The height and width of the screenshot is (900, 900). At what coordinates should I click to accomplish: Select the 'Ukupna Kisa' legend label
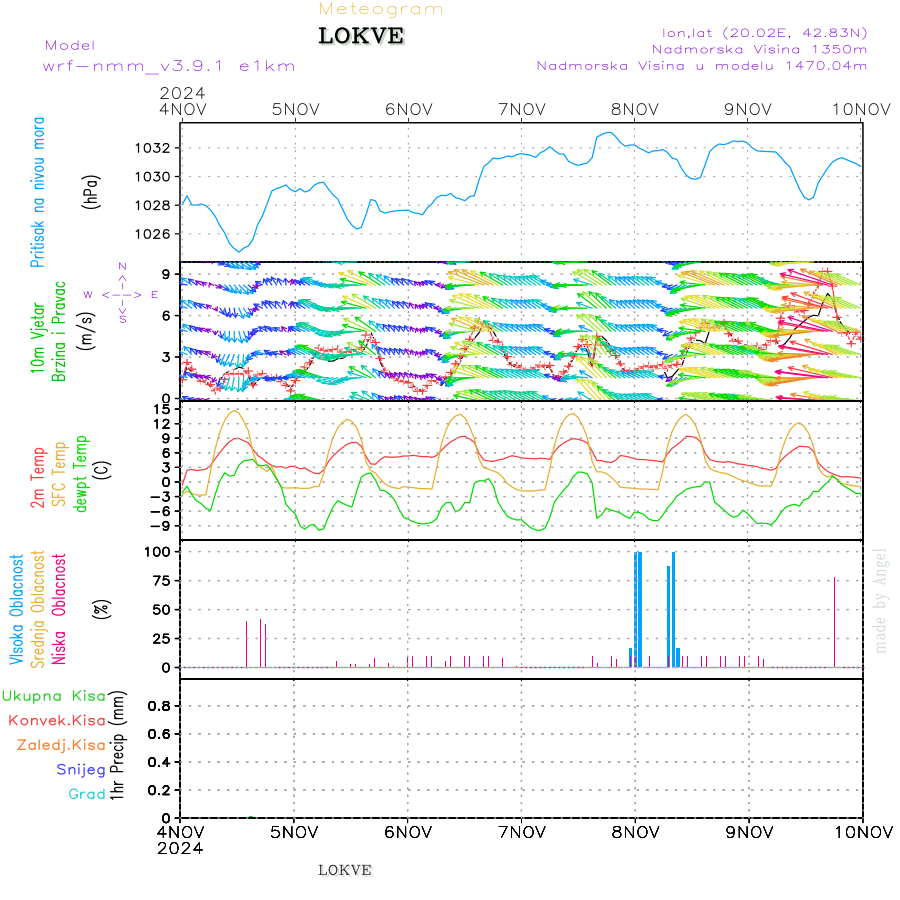(x=54, y=696)
